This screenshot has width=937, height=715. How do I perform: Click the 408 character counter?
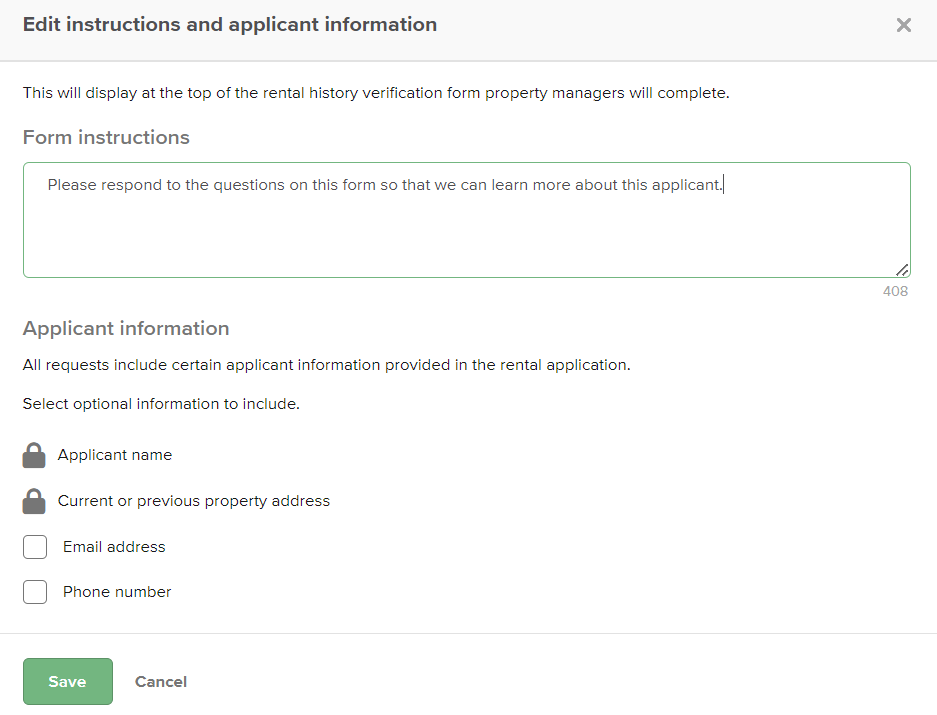coord(895,291)
